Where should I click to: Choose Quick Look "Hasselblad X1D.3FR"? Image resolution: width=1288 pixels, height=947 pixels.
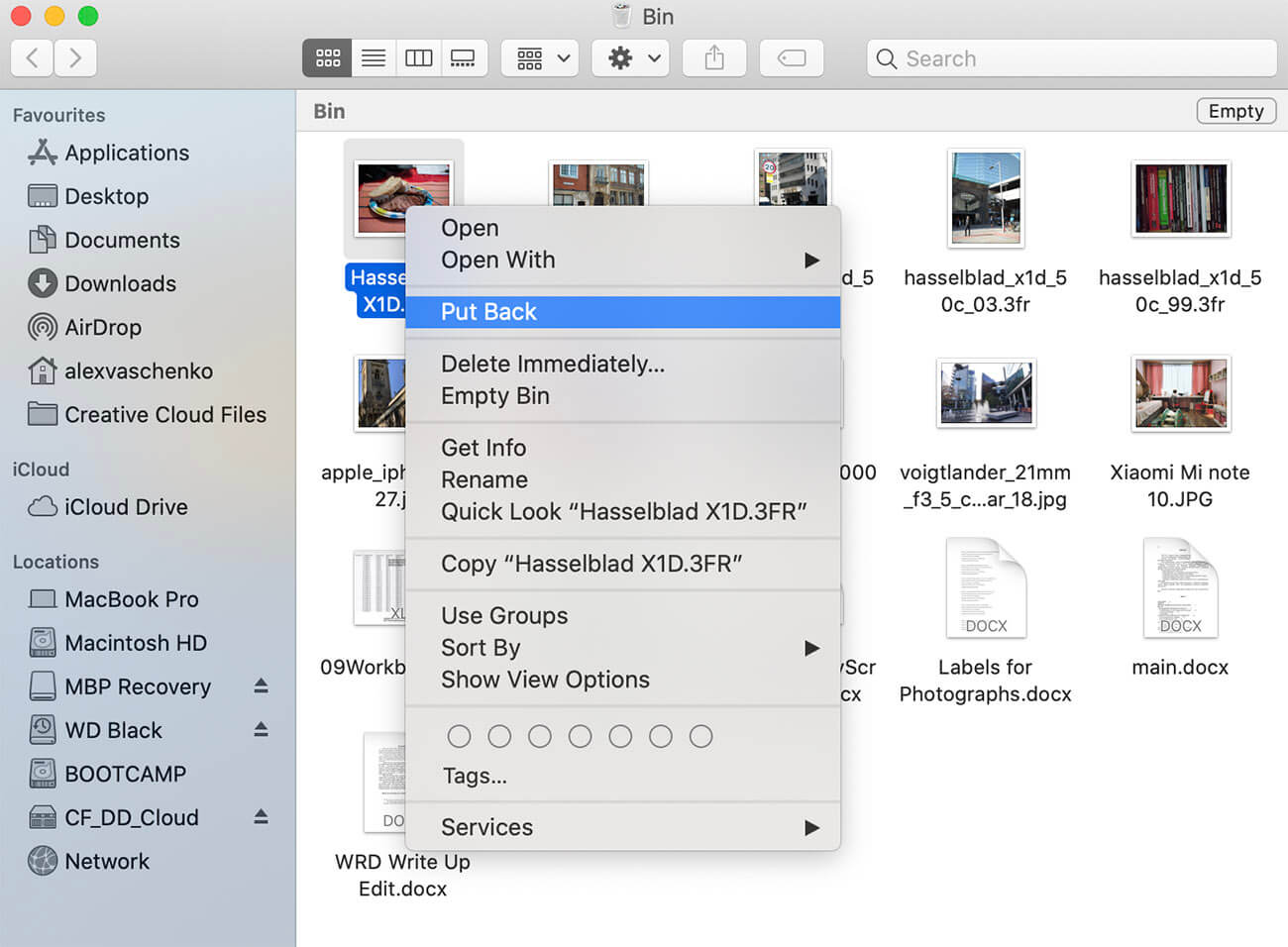(x=623, y=511)
